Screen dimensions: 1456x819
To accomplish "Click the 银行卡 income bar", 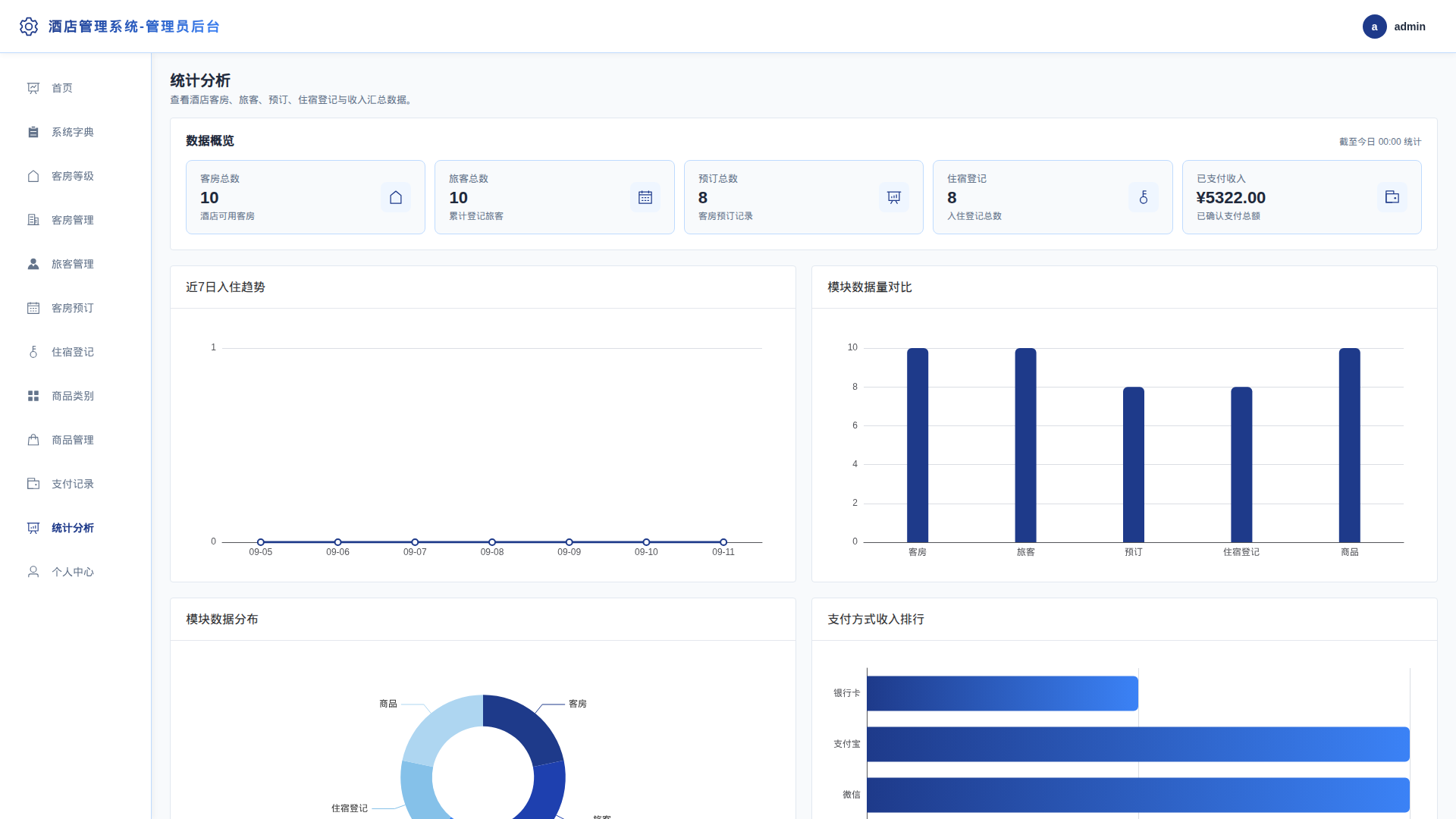I will (x=1003, y=693).
